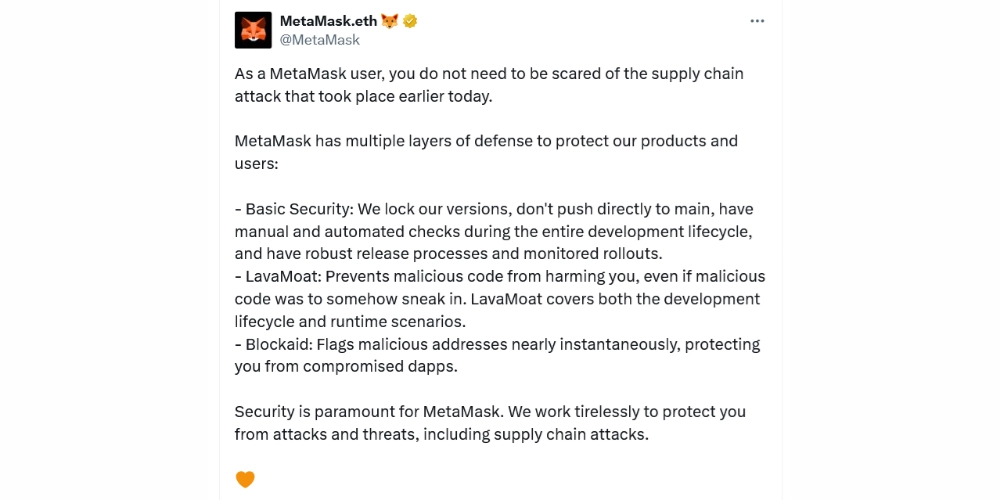Click the 'As a MetaMask user' opening line
The image size is (1000, 500).
[489, 74]
